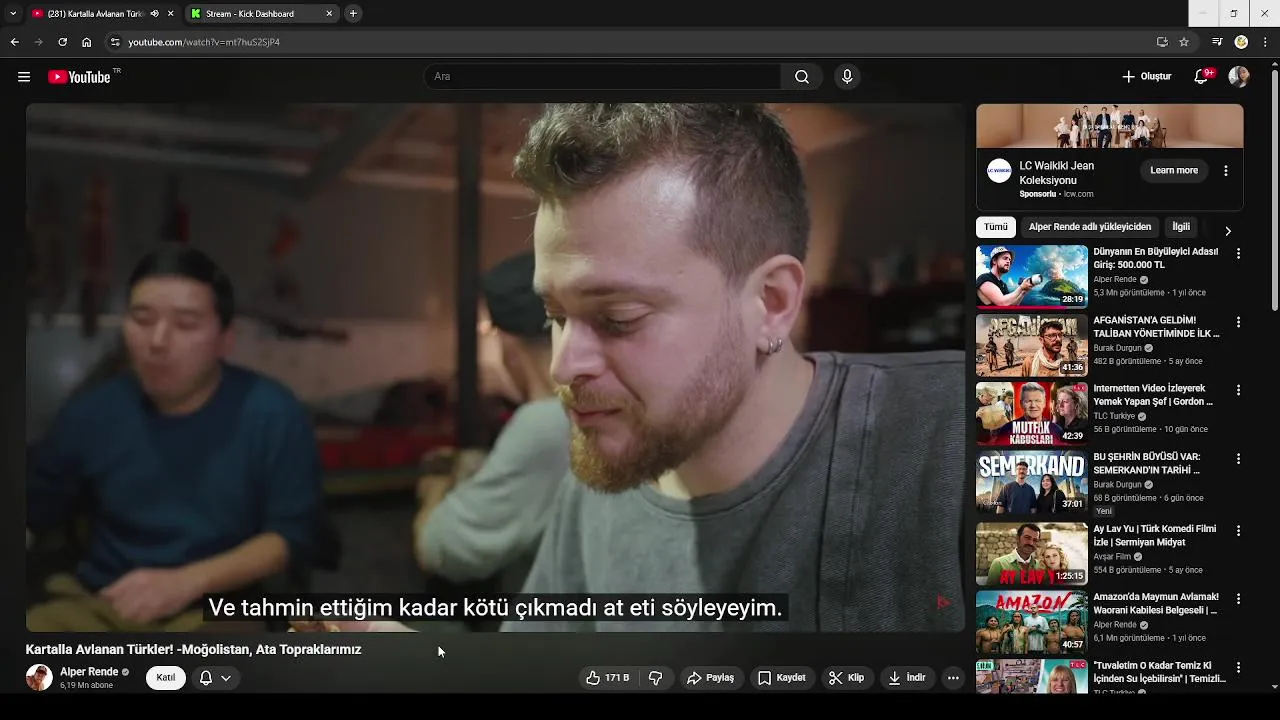Open the YouTube hamburger guide menu

point(24,77)
